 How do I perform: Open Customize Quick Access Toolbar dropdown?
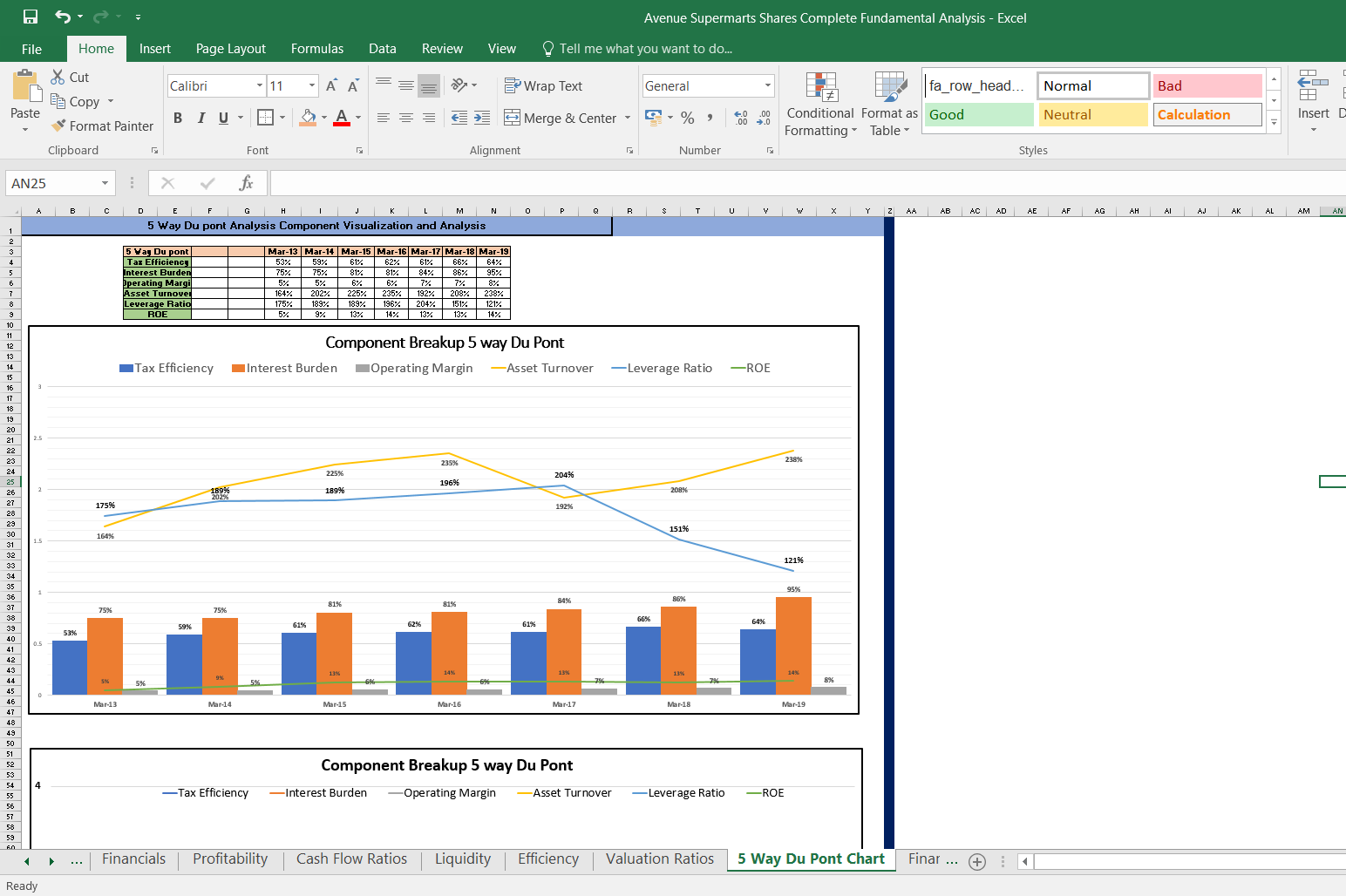point(138,17)
